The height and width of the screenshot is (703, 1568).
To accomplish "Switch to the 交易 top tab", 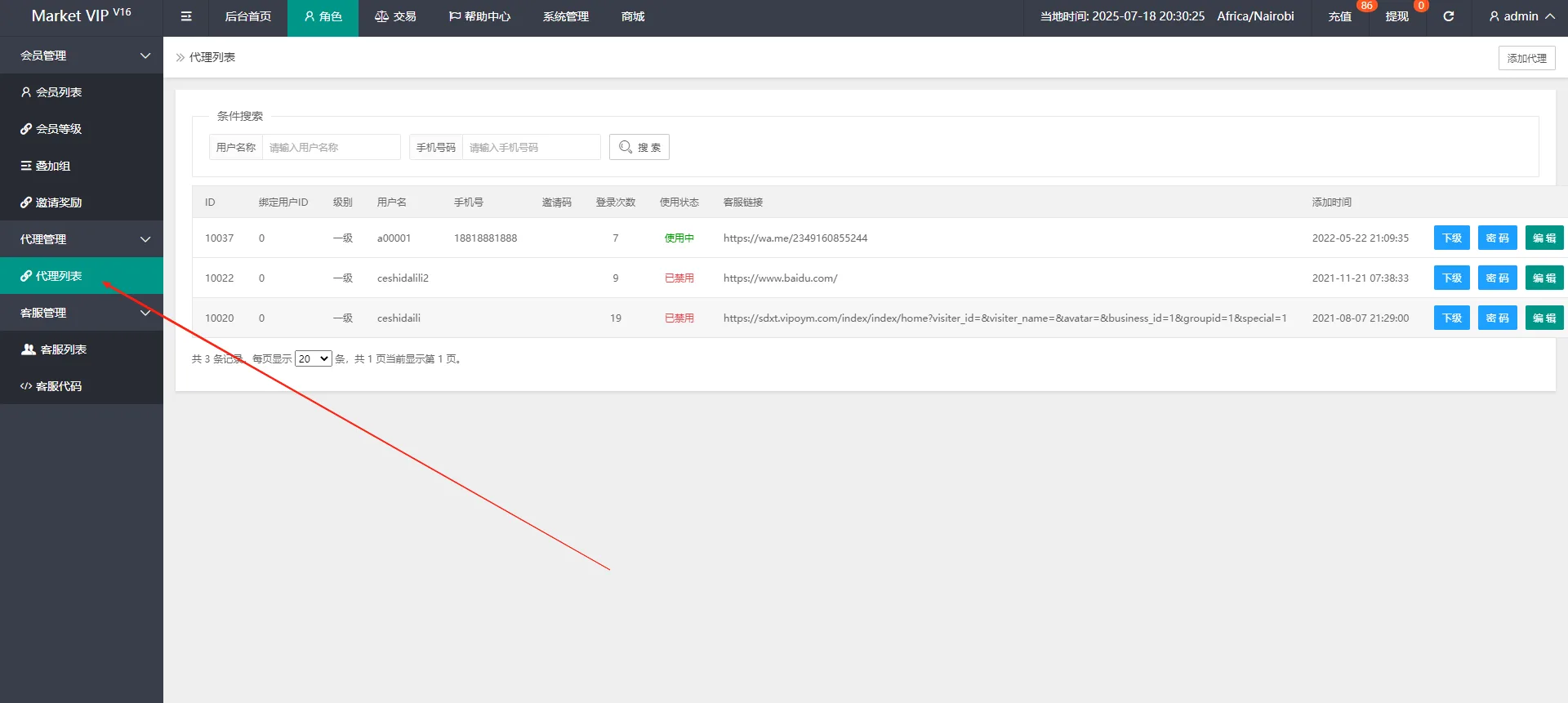I will 395,16.
